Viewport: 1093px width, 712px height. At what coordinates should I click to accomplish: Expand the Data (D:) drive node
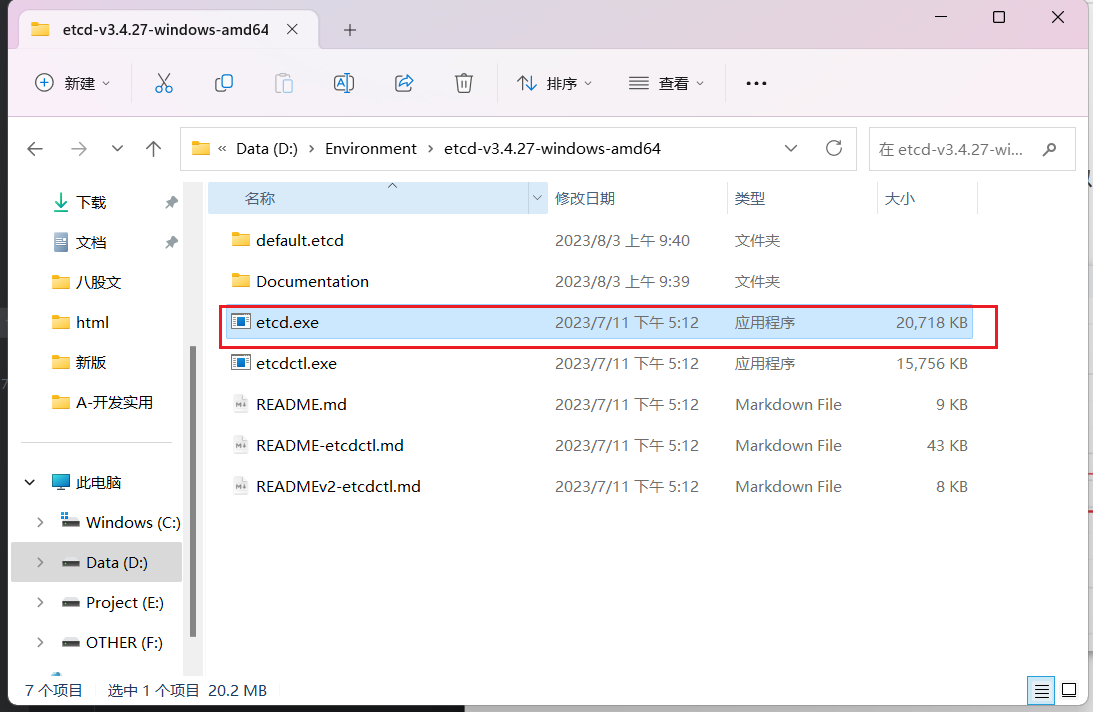(40, 562)
